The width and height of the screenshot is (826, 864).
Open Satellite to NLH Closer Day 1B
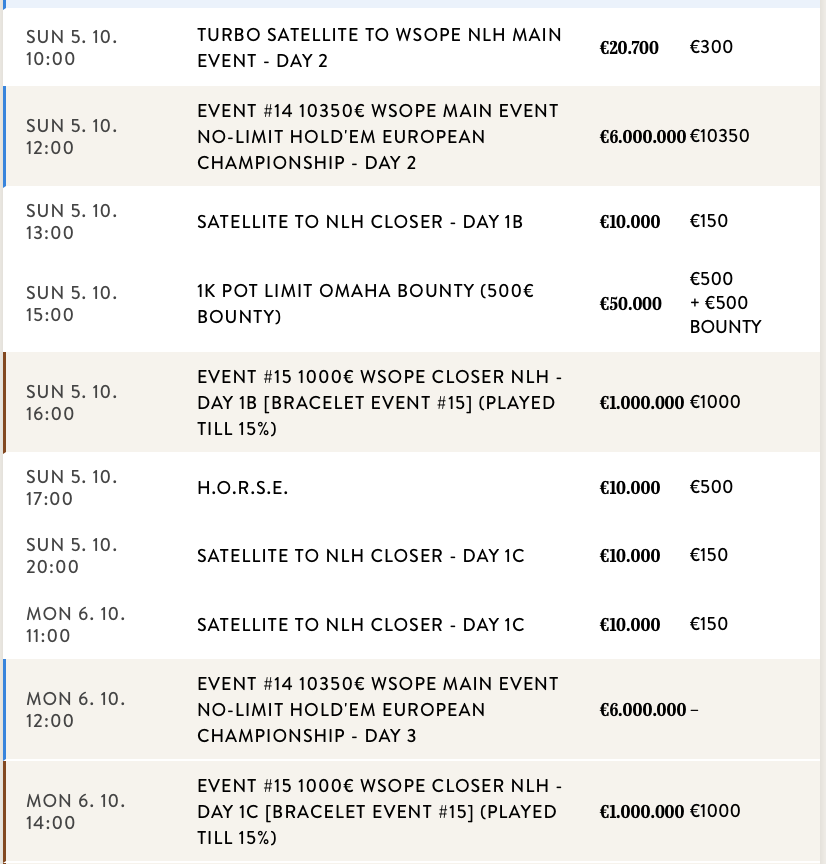[360, 221]
